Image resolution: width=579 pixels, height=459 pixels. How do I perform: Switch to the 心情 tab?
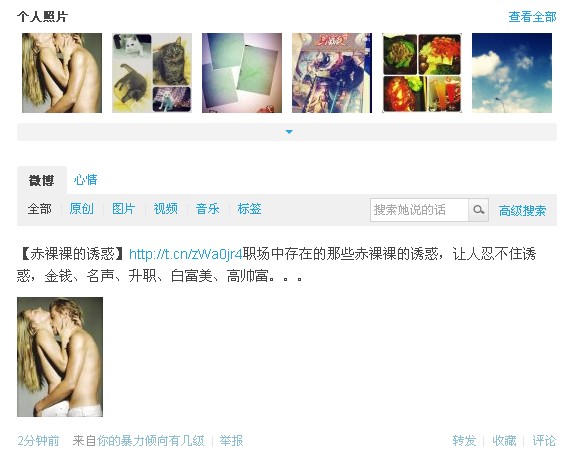[x=85, y=180]
